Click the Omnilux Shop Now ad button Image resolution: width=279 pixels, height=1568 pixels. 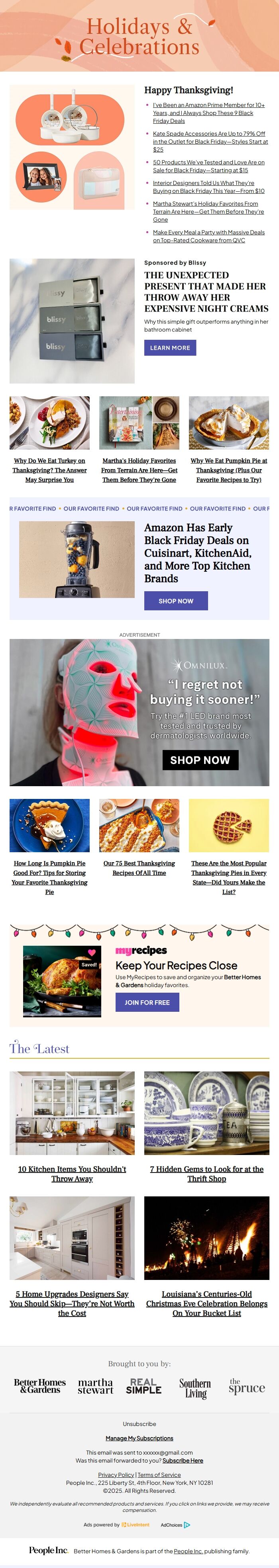pyautogui.click(x=200, y=760)
